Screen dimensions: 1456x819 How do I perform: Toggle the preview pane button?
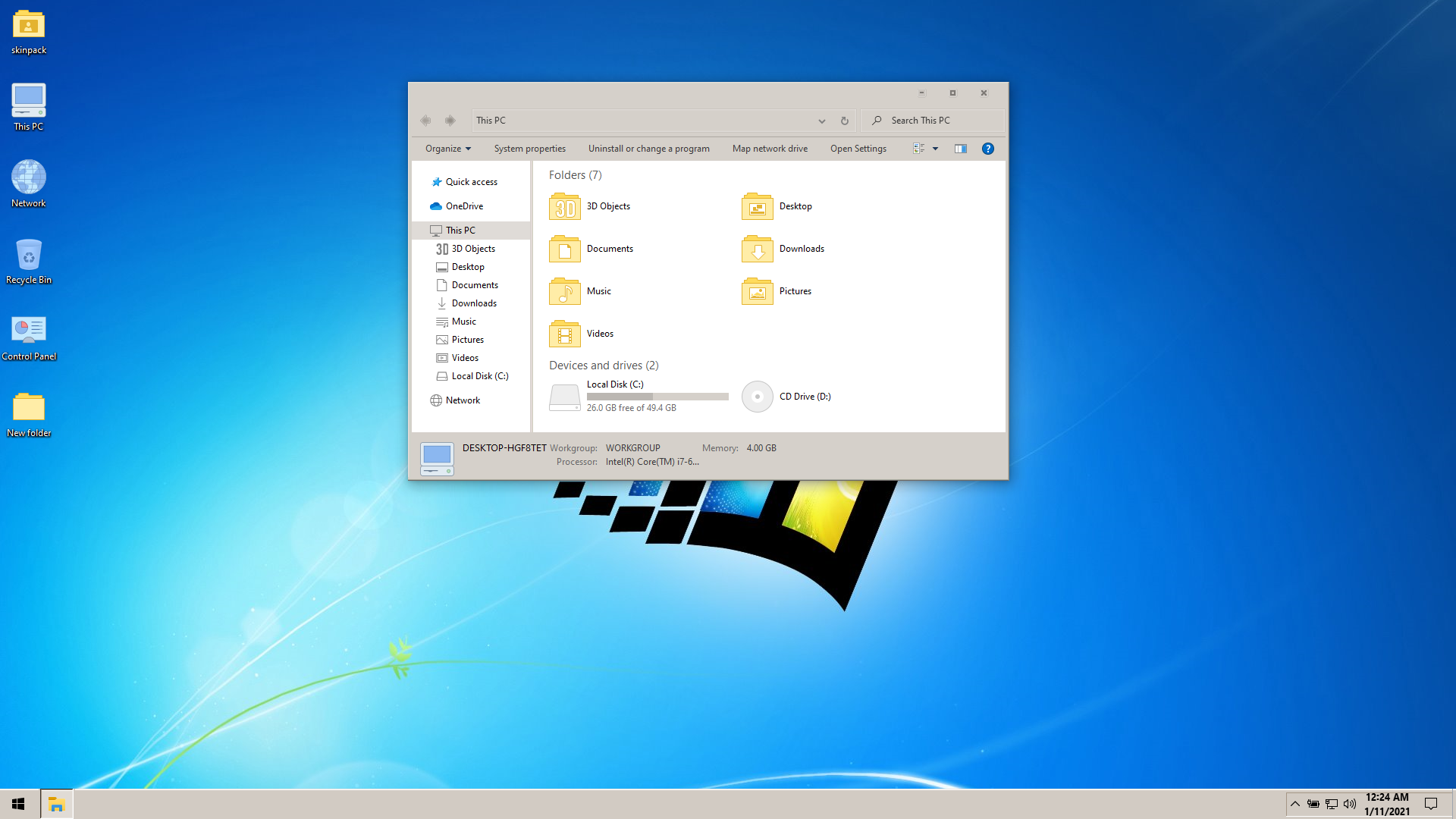[960, 149]
